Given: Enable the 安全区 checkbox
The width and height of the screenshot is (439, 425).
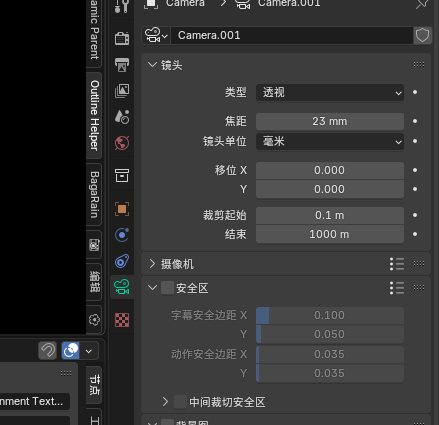Looking at the screenshot, I should 167,288.
